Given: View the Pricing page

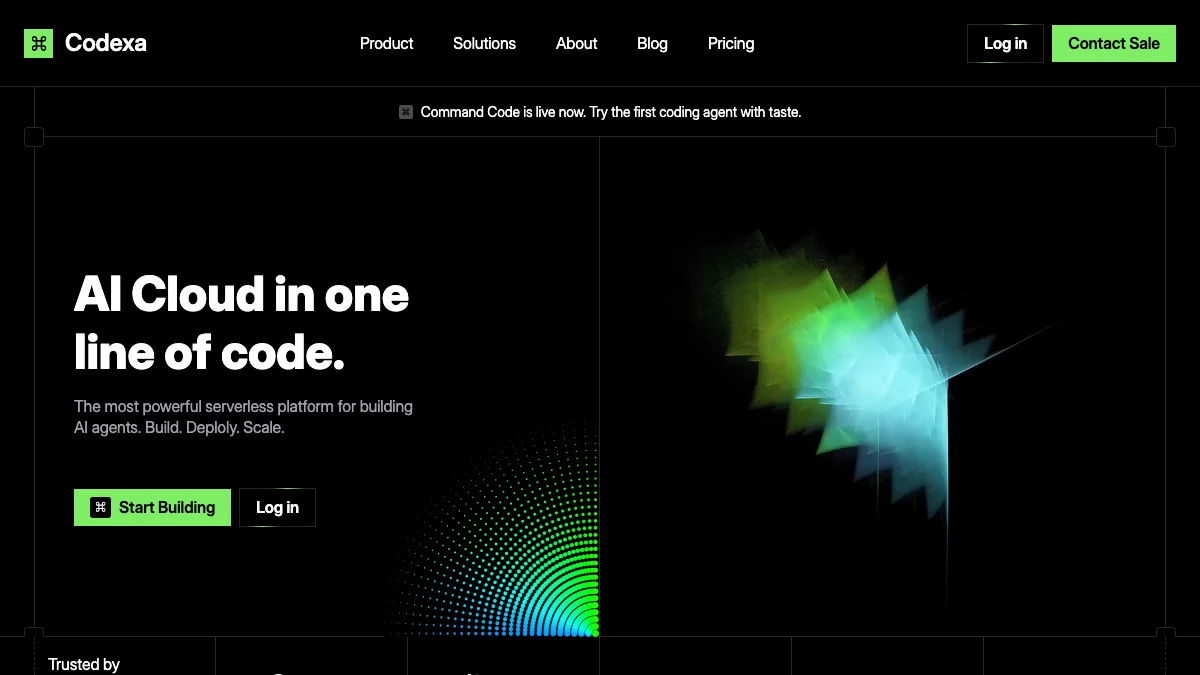Looking at the screenshot, I should (731, 43).
